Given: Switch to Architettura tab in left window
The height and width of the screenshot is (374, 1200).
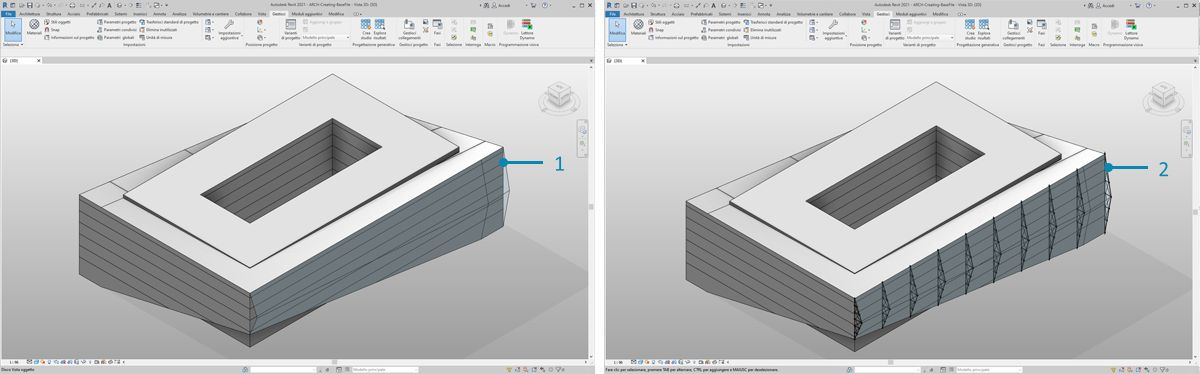Looking at the screenshot, I should pos(30,14).
